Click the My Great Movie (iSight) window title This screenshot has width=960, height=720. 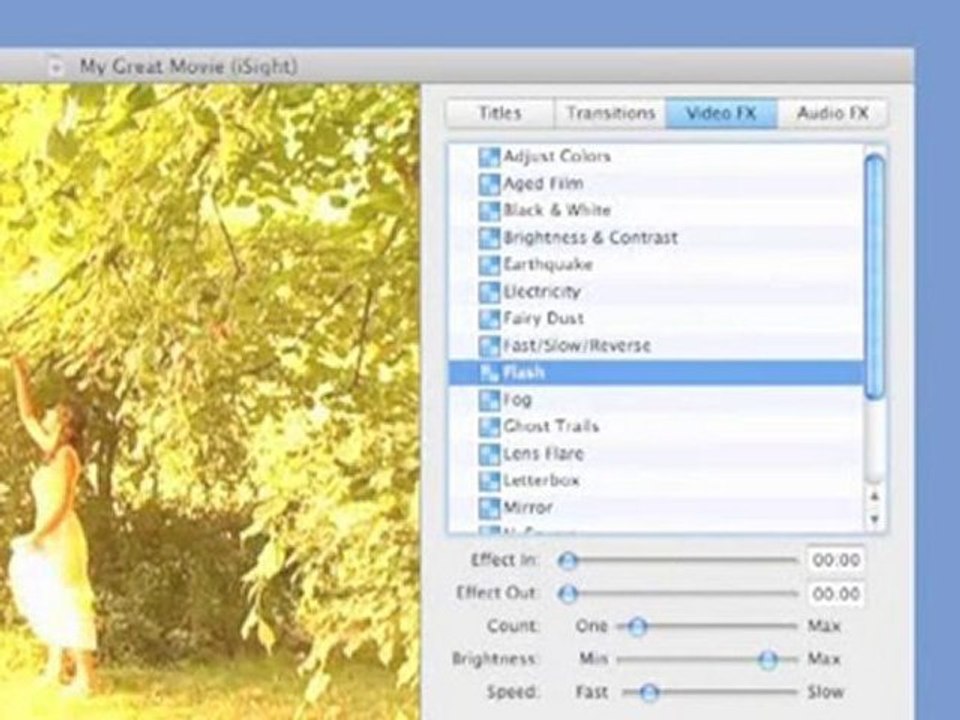tap(189, 66)
